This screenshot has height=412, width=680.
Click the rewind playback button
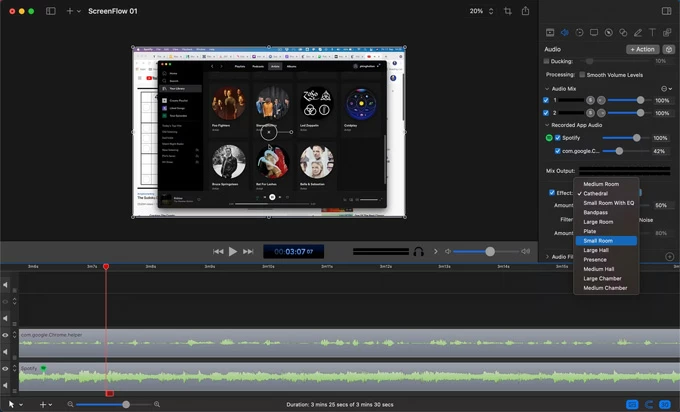click(x=218, y=252)
